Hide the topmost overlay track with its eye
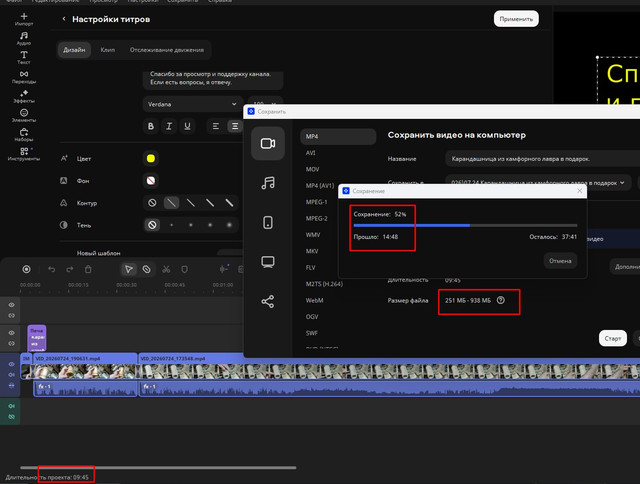This screenshot has height=484, width=640. tap(11, 305)
